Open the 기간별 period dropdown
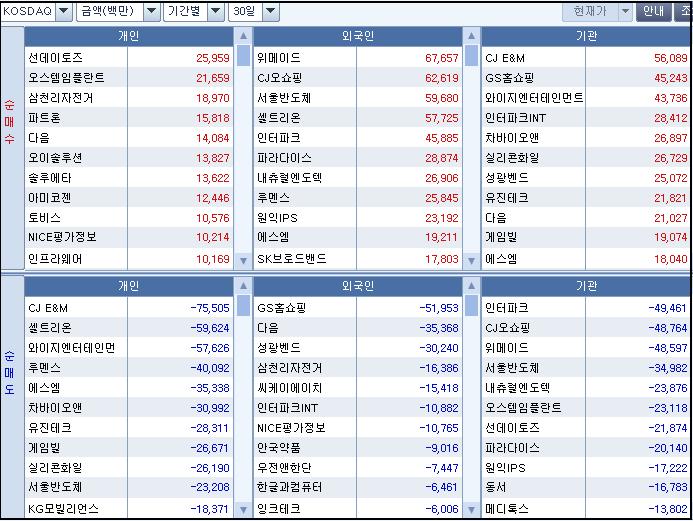 point(216,11)
